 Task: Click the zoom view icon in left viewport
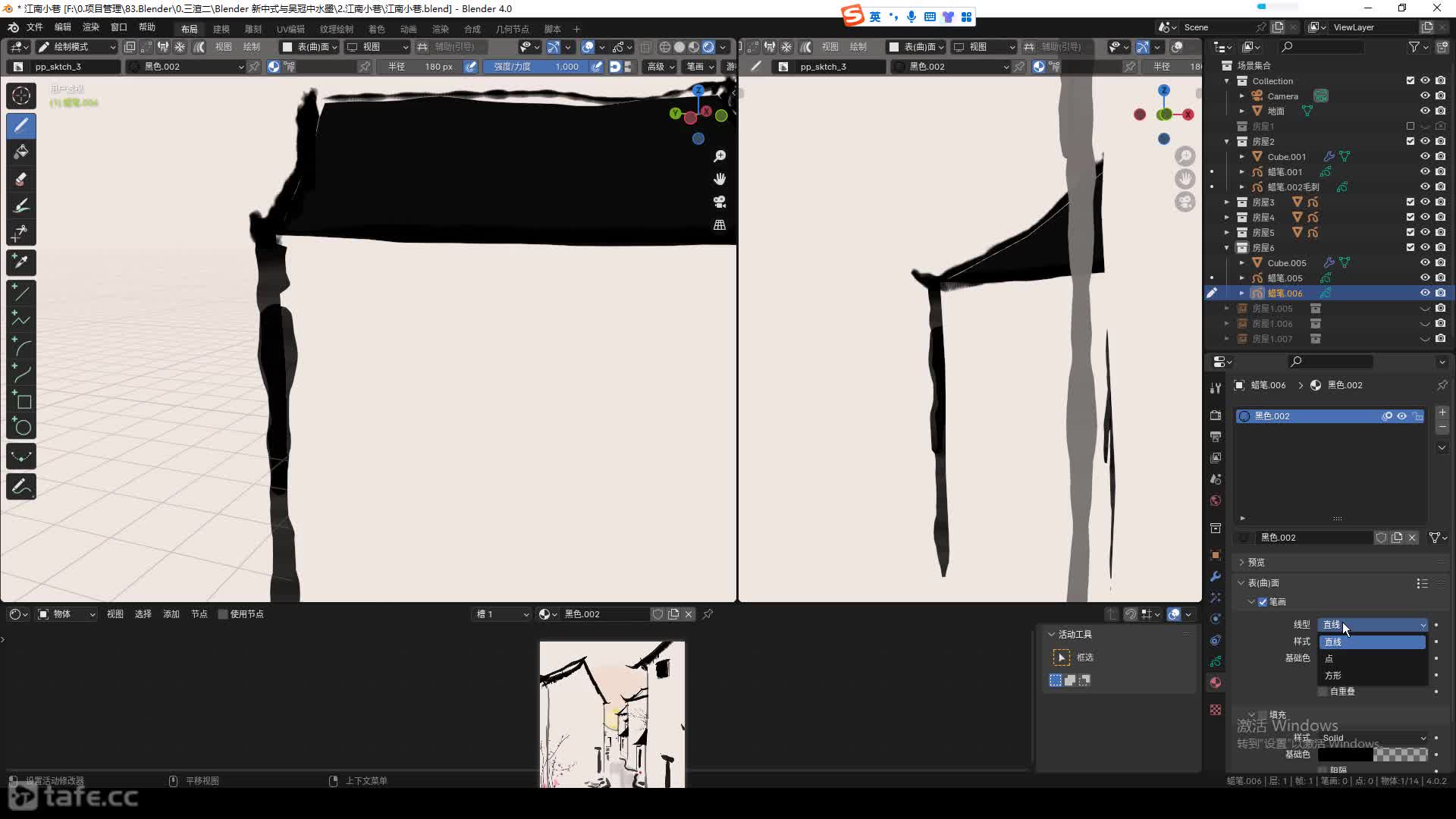click(x=720, y=156)
